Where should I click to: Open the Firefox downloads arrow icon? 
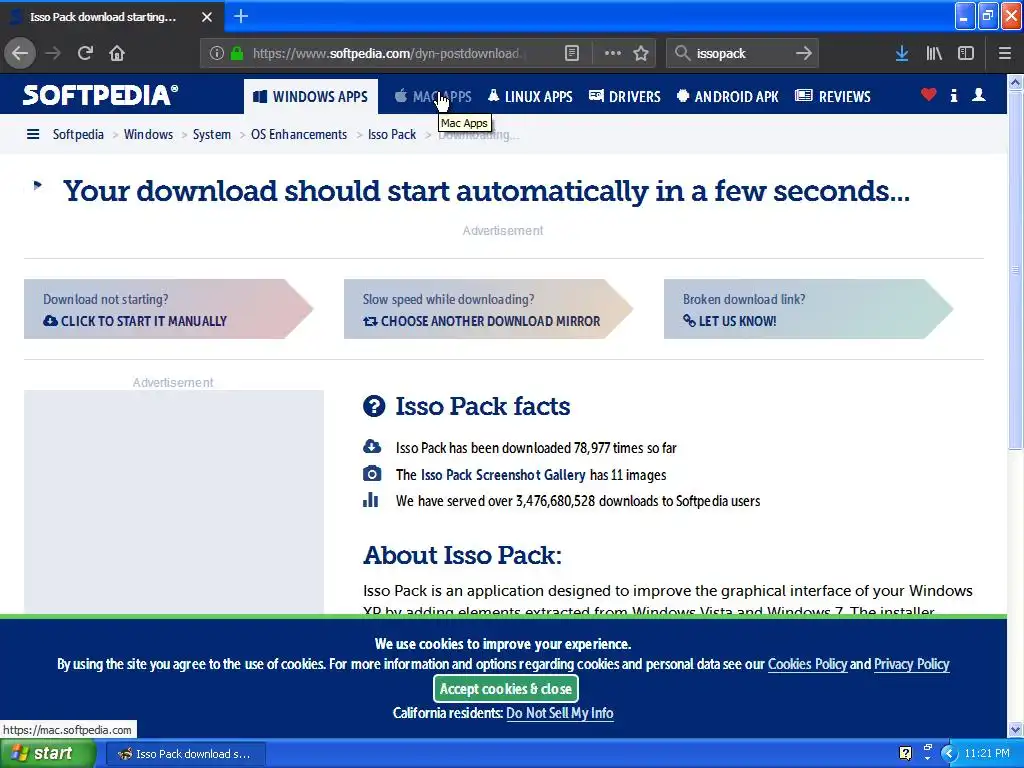tap(902, 54)
